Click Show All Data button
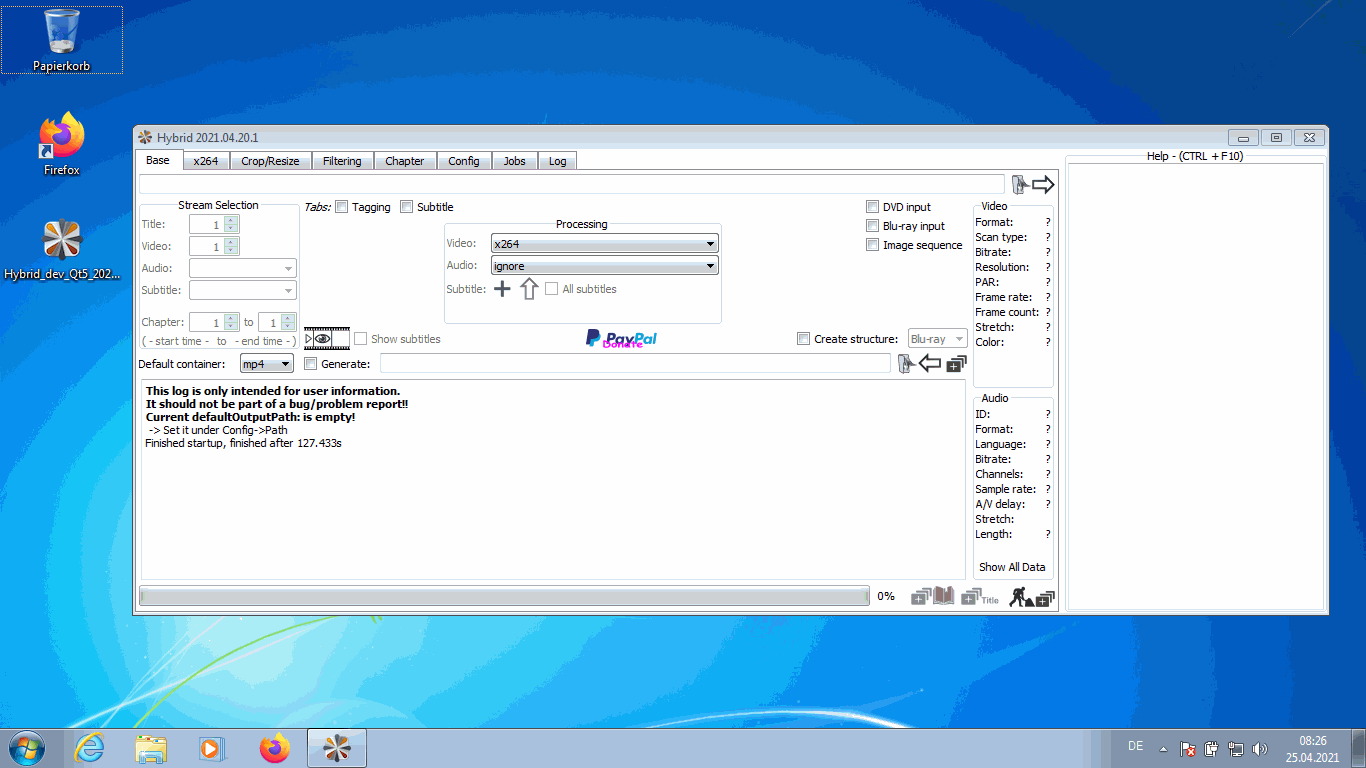The width and height of the screenshot is (1366, 768). [x=1012, y=567]
